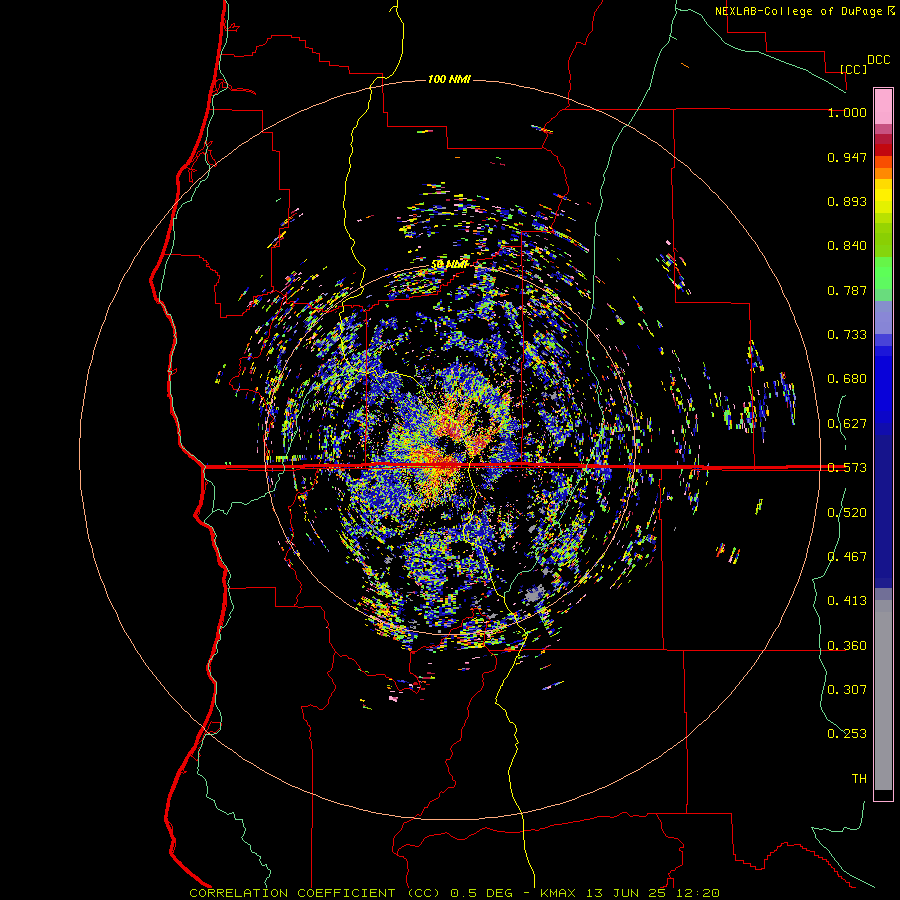
Task: Select the 0.307 scale value
Action: point(847,690)
